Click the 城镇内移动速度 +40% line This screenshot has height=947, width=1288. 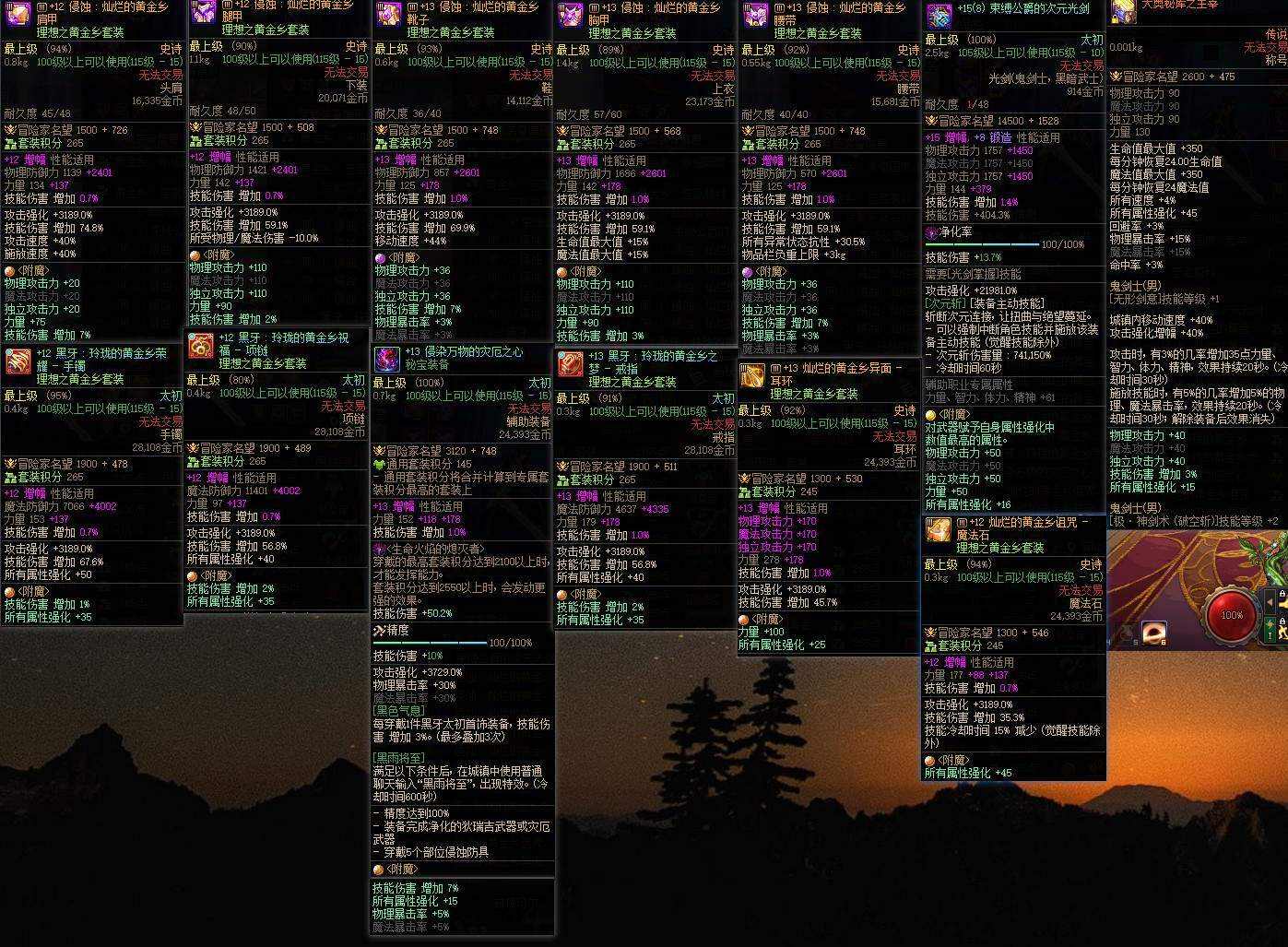click(x=1162, y=320)
